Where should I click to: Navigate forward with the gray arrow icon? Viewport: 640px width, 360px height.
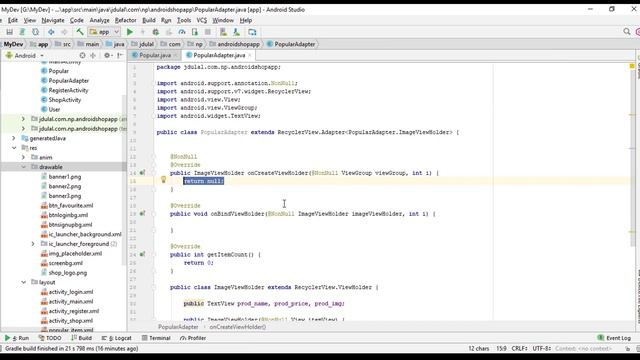tap(64, 32)
